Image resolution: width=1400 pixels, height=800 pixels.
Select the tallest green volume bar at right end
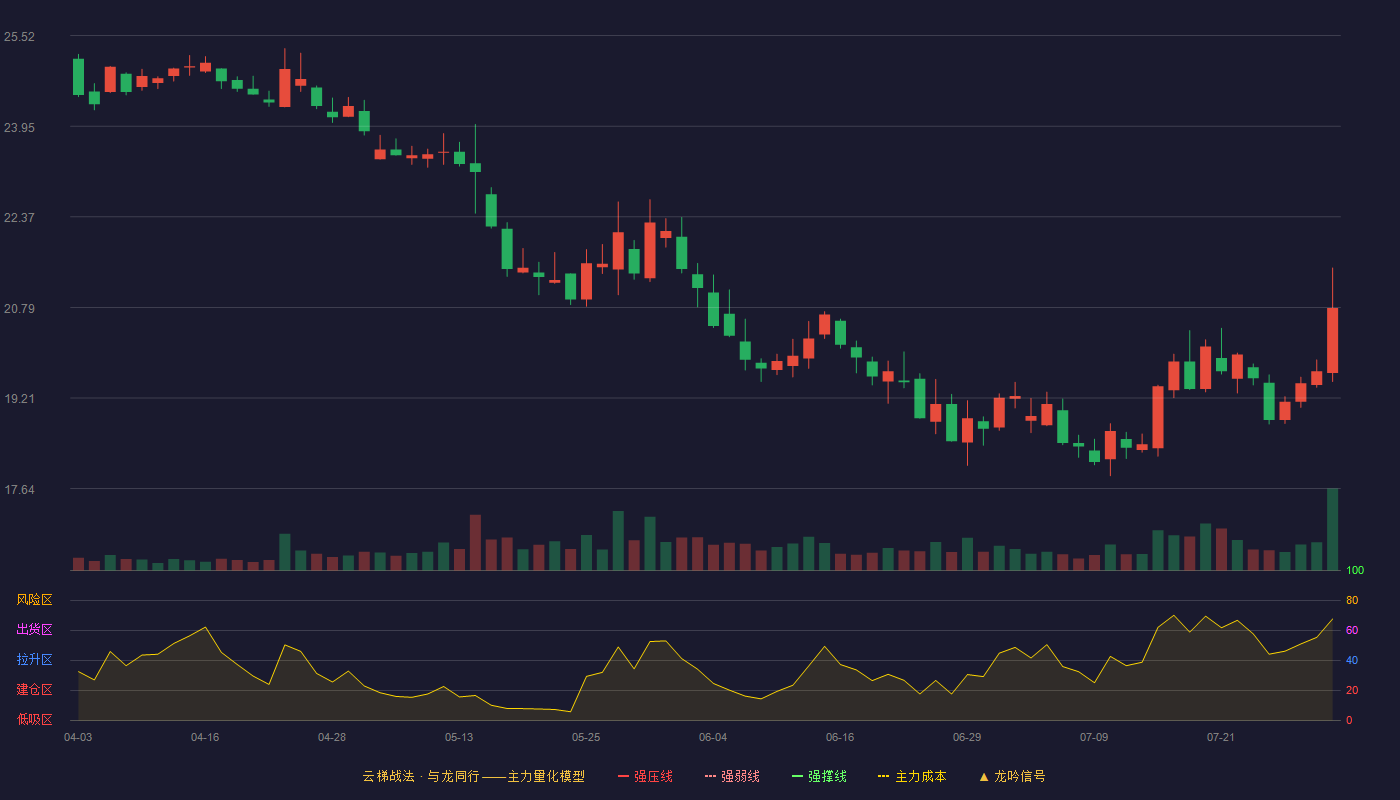pos(1332,529)
